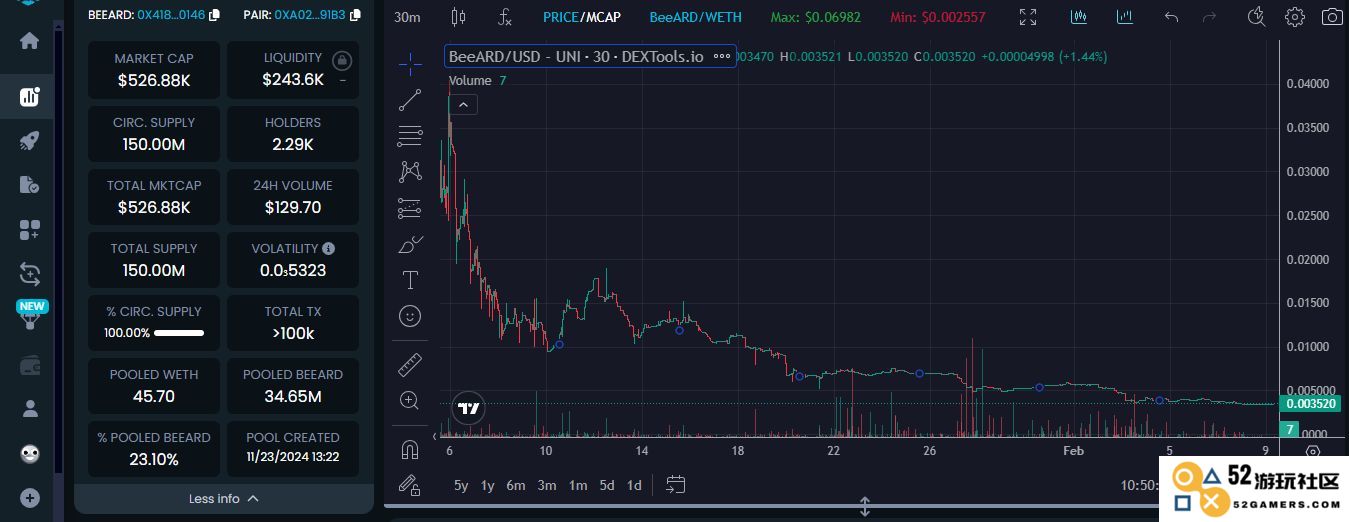
Task: Open the pair explorer chart icon in sidebar
Action: (x=29, y=96)
